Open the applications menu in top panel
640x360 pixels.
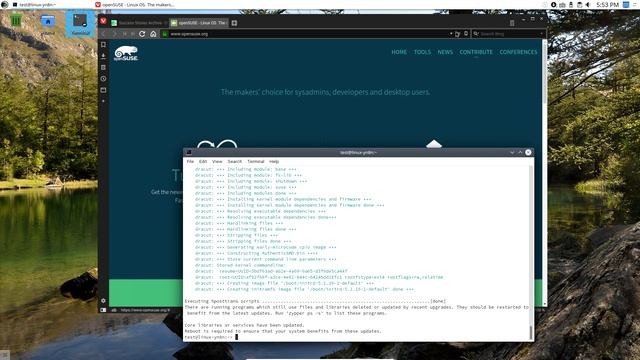[4, 4]
